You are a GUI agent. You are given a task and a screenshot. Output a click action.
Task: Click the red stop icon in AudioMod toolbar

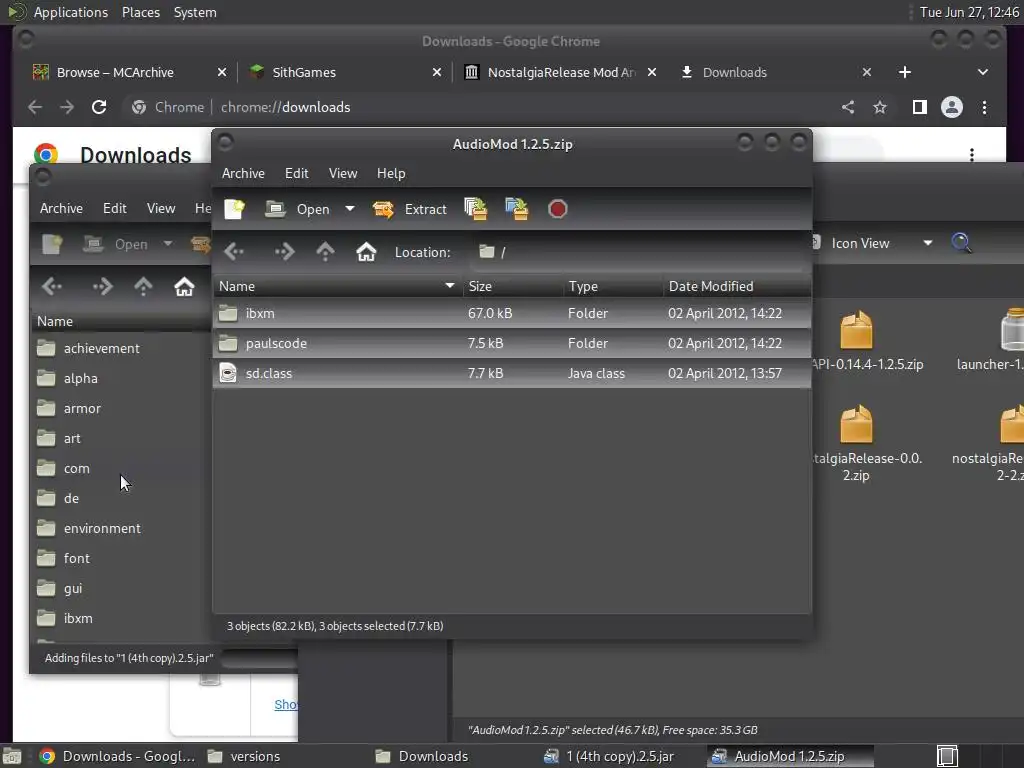point(557,209)
